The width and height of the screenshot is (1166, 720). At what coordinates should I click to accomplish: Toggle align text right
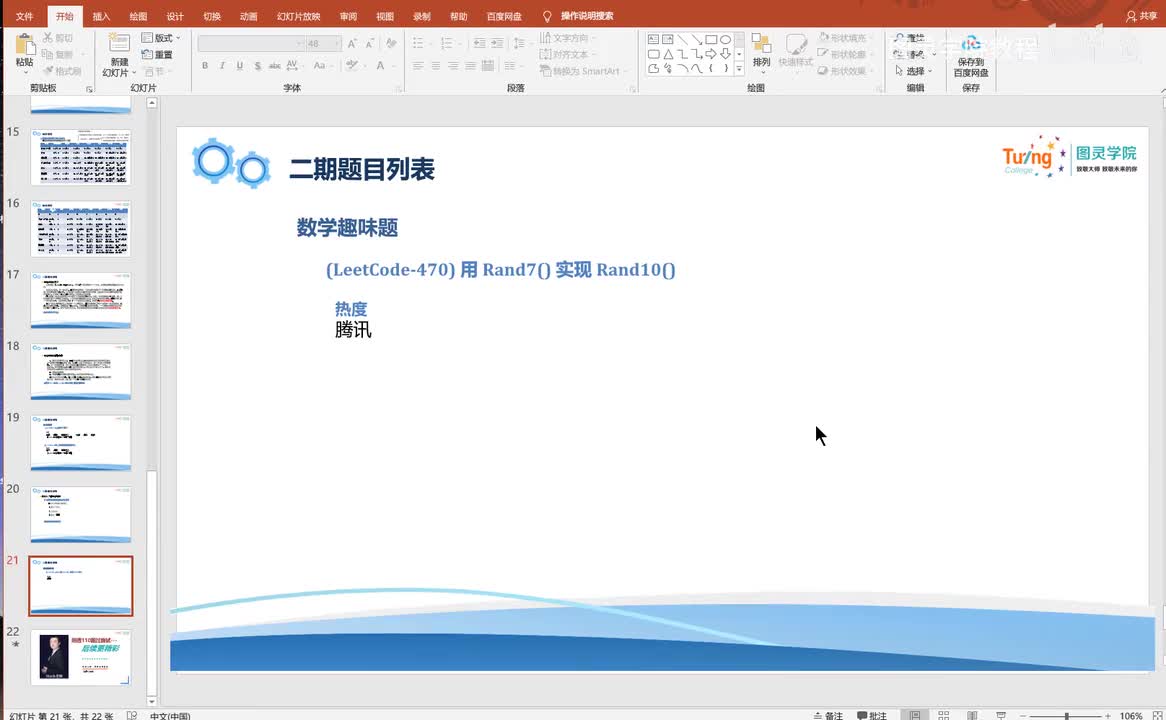click(453, 66)
